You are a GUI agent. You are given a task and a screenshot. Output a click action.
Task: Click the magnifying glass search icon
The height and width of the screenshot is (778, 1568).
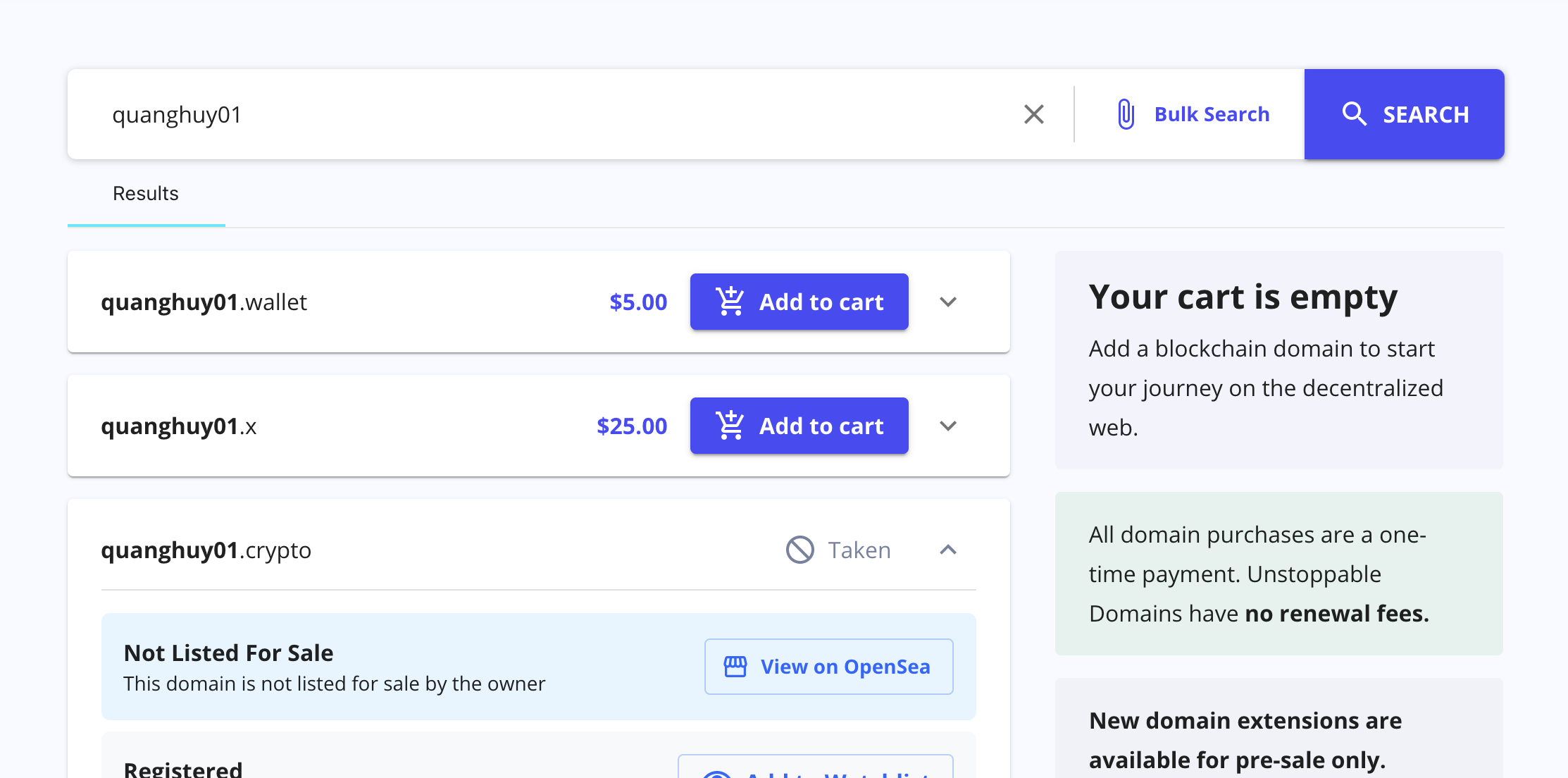(1354, 114)
